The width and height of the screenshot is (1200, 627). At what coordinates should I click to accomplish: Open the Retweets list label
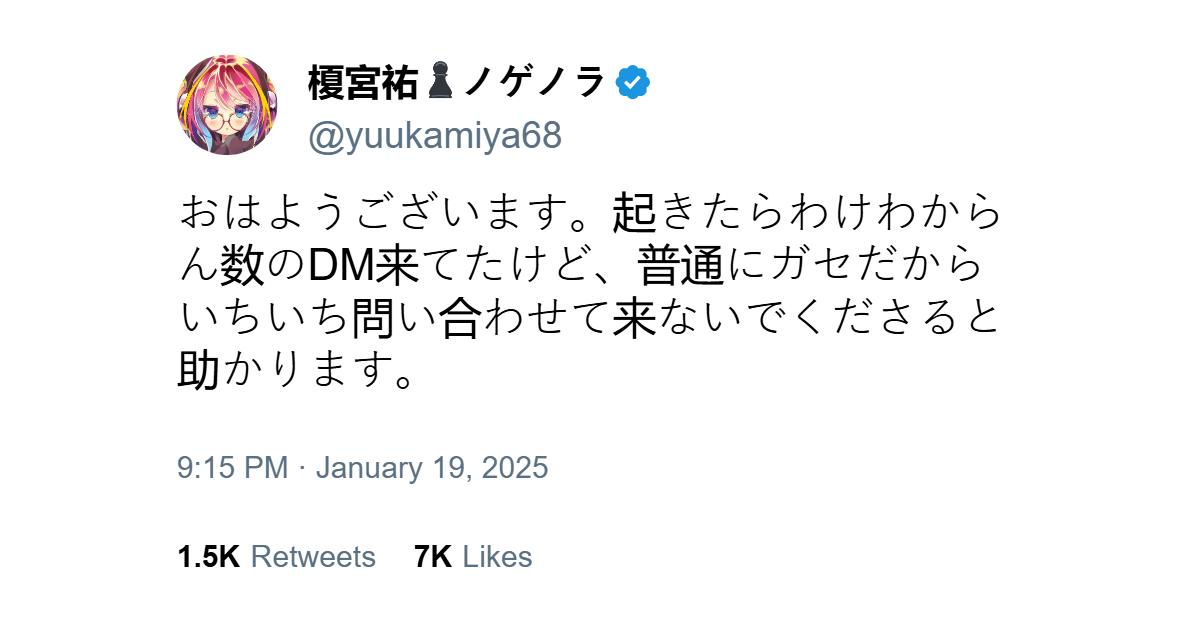(313, 557)
